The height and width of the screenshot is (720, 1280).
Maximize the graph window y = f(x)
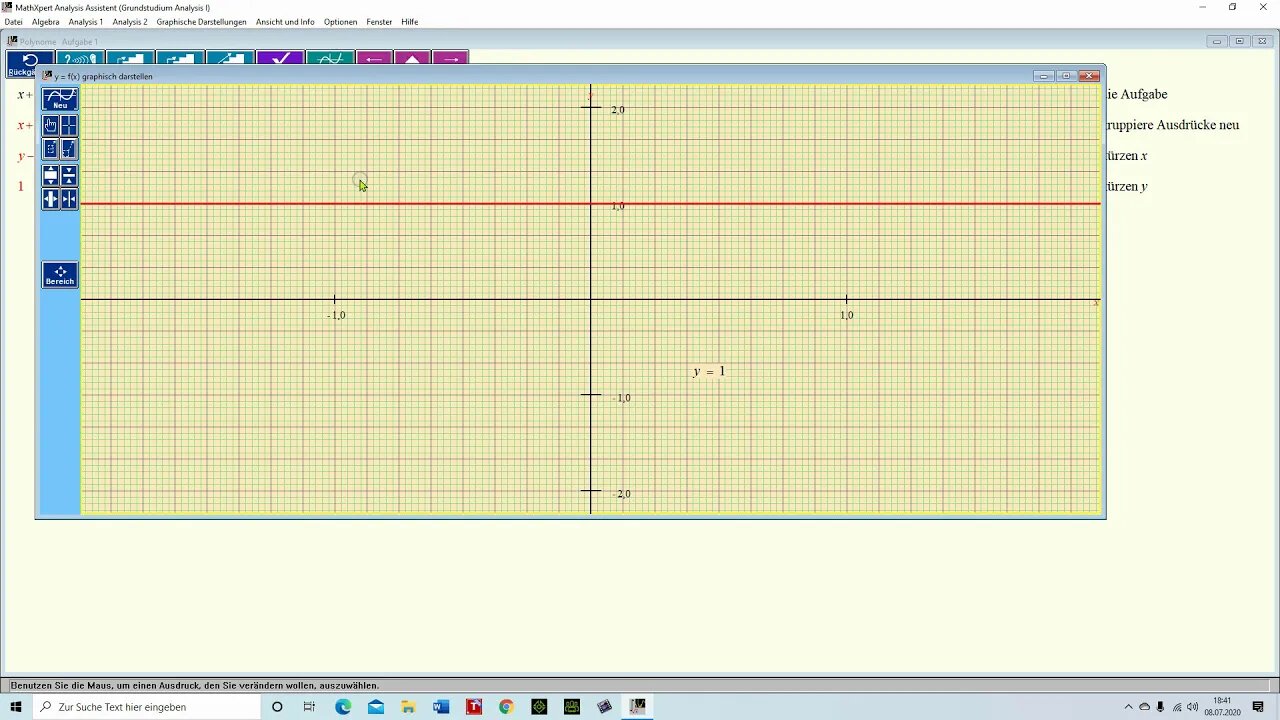(1067, 76)
